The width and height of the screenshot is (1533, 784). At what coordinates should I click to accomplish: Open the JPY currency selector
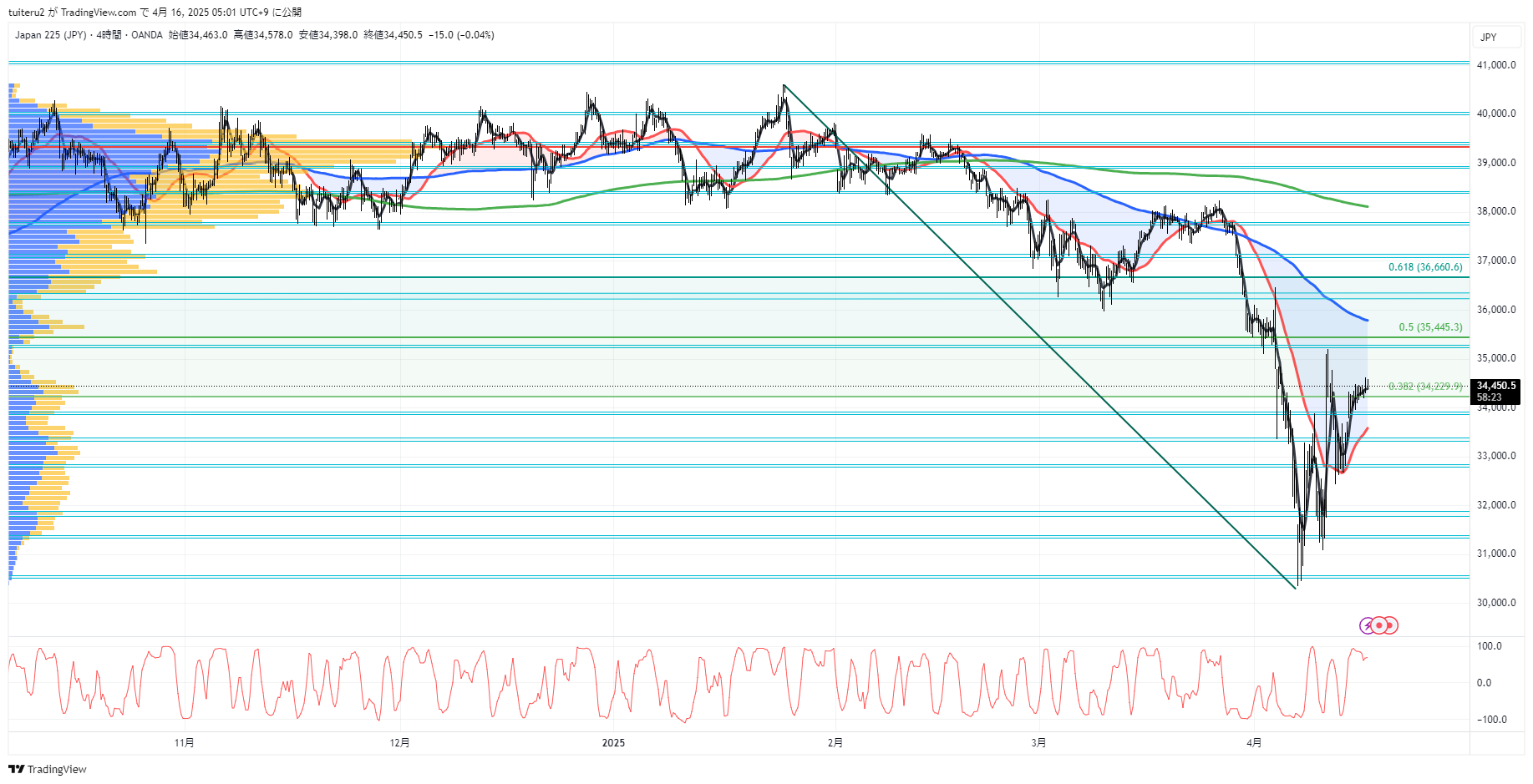(1489, 37)
